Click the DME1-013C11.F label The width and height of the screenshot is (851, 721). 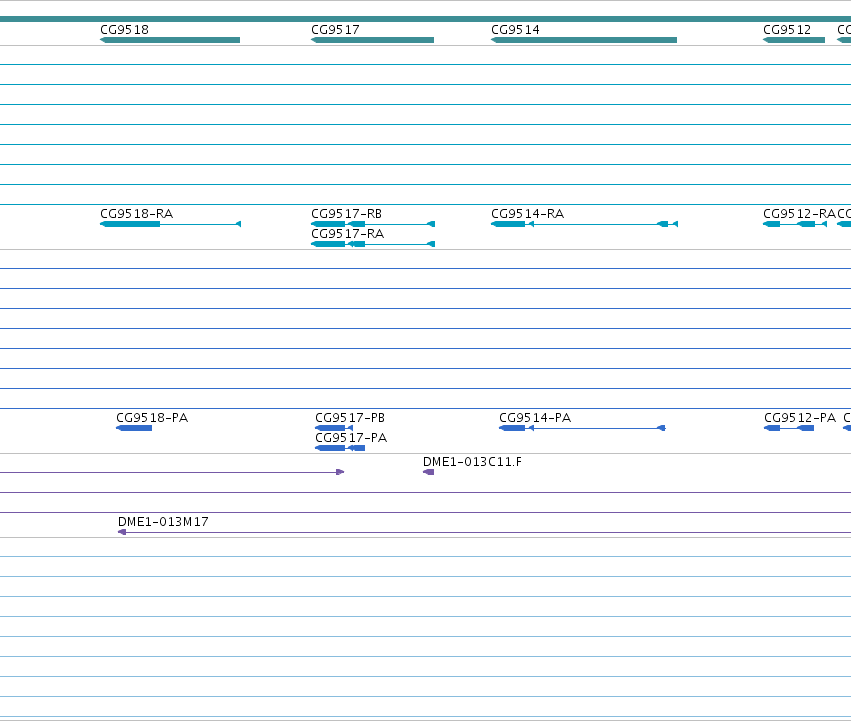(472, 461)
